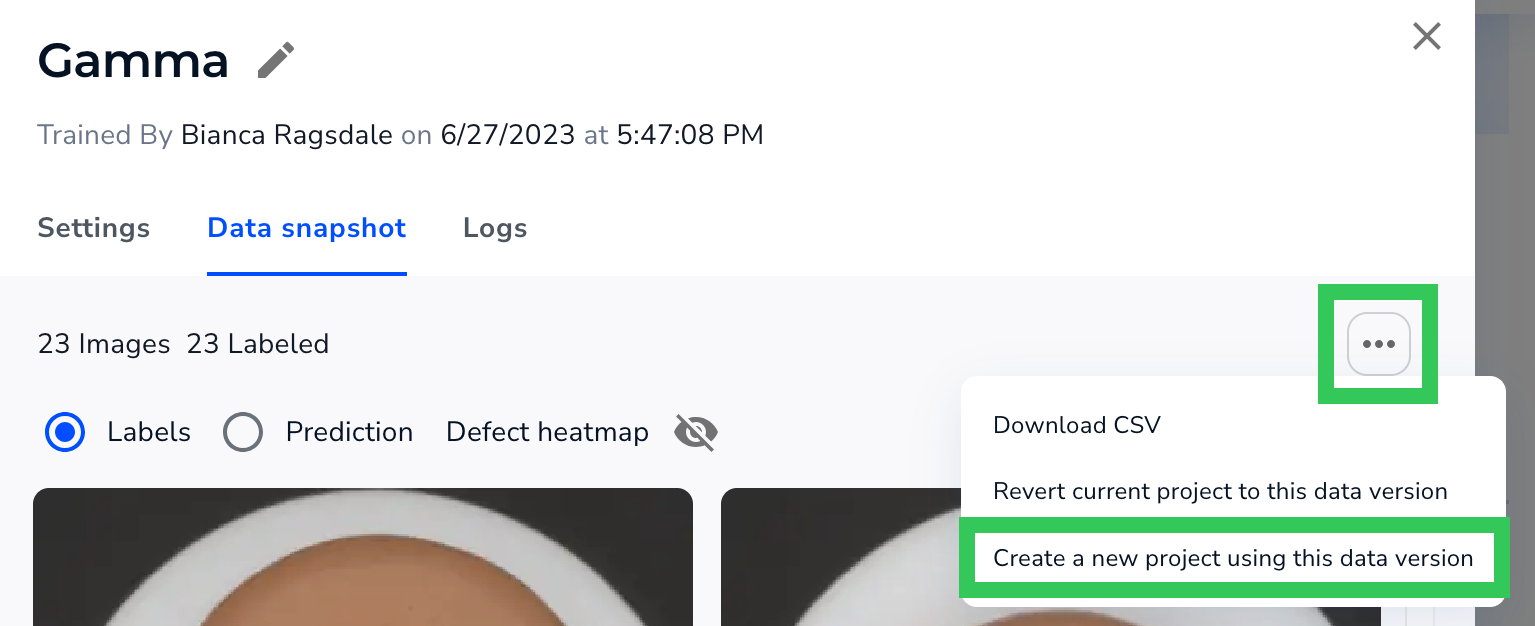Click the 23 Labeled image count
The image size is (1535, 626).
pos(258,344)
